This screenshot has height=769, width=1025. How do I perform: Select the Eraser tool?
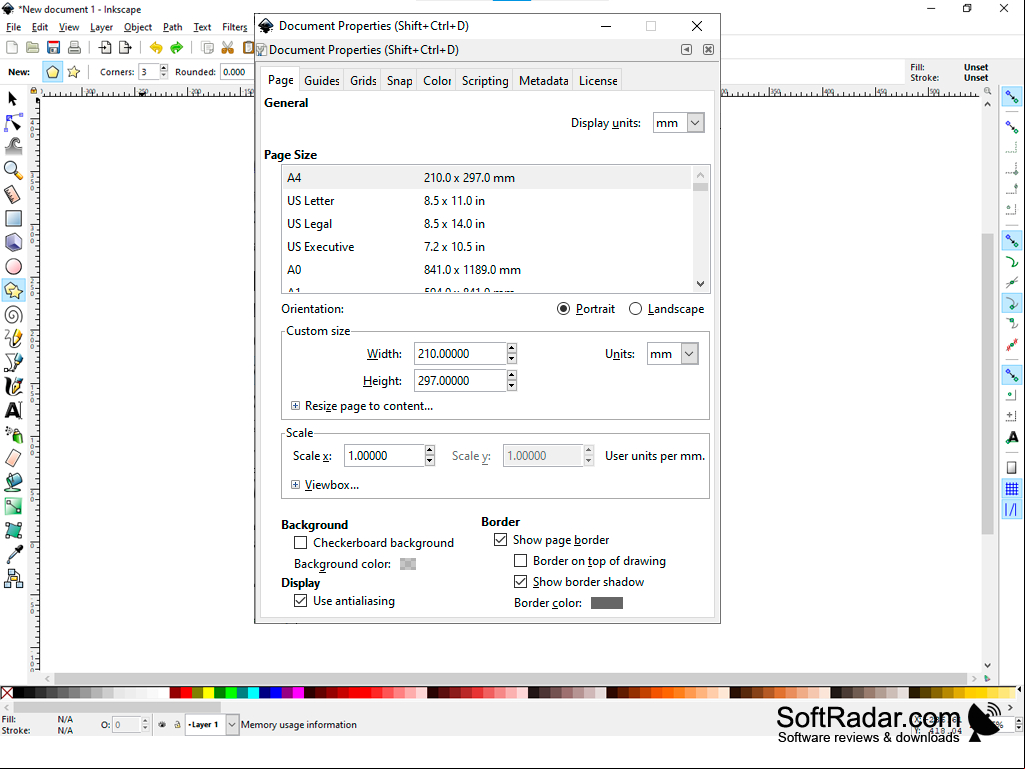click(13, 458)
